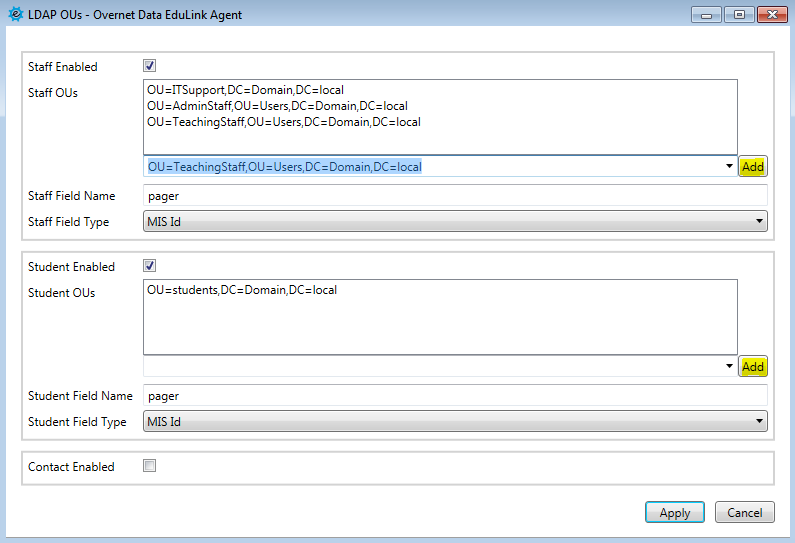Select OU=students,DC=Domain,DC=local in Student OUs list

point(242,290)
